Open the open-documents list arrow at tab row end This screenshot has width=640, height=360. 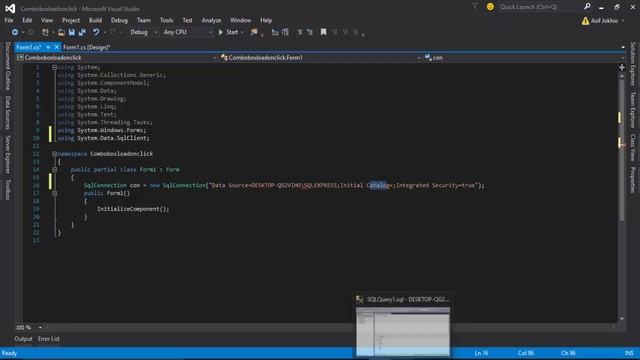(623, 47)
